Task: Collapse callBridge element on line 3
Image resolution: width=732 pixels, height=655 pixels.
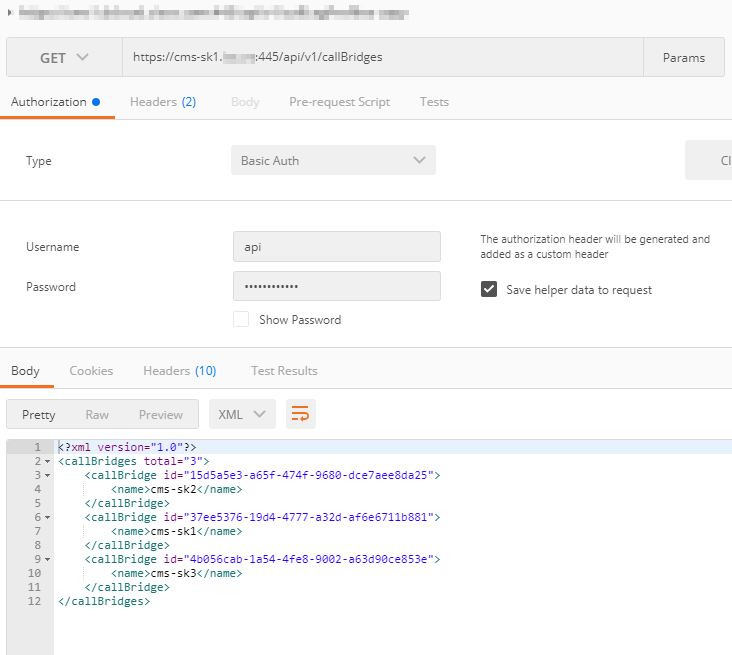Action: pyautogui.click(x=47, y=476)
